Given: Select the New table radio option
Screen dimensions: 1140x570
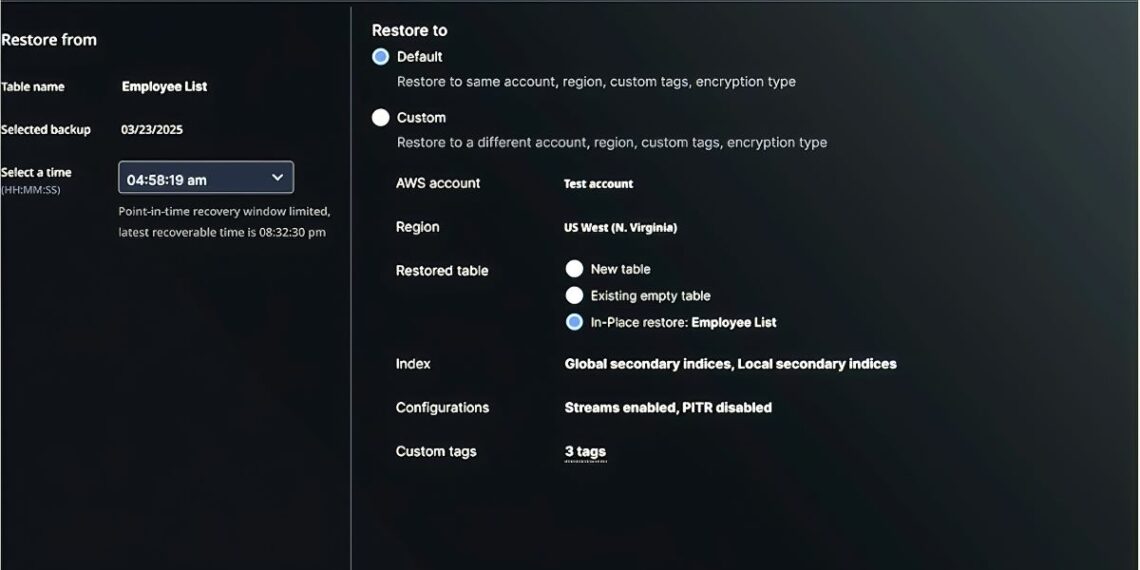Looking at the screenshot, I should [574, 269].
